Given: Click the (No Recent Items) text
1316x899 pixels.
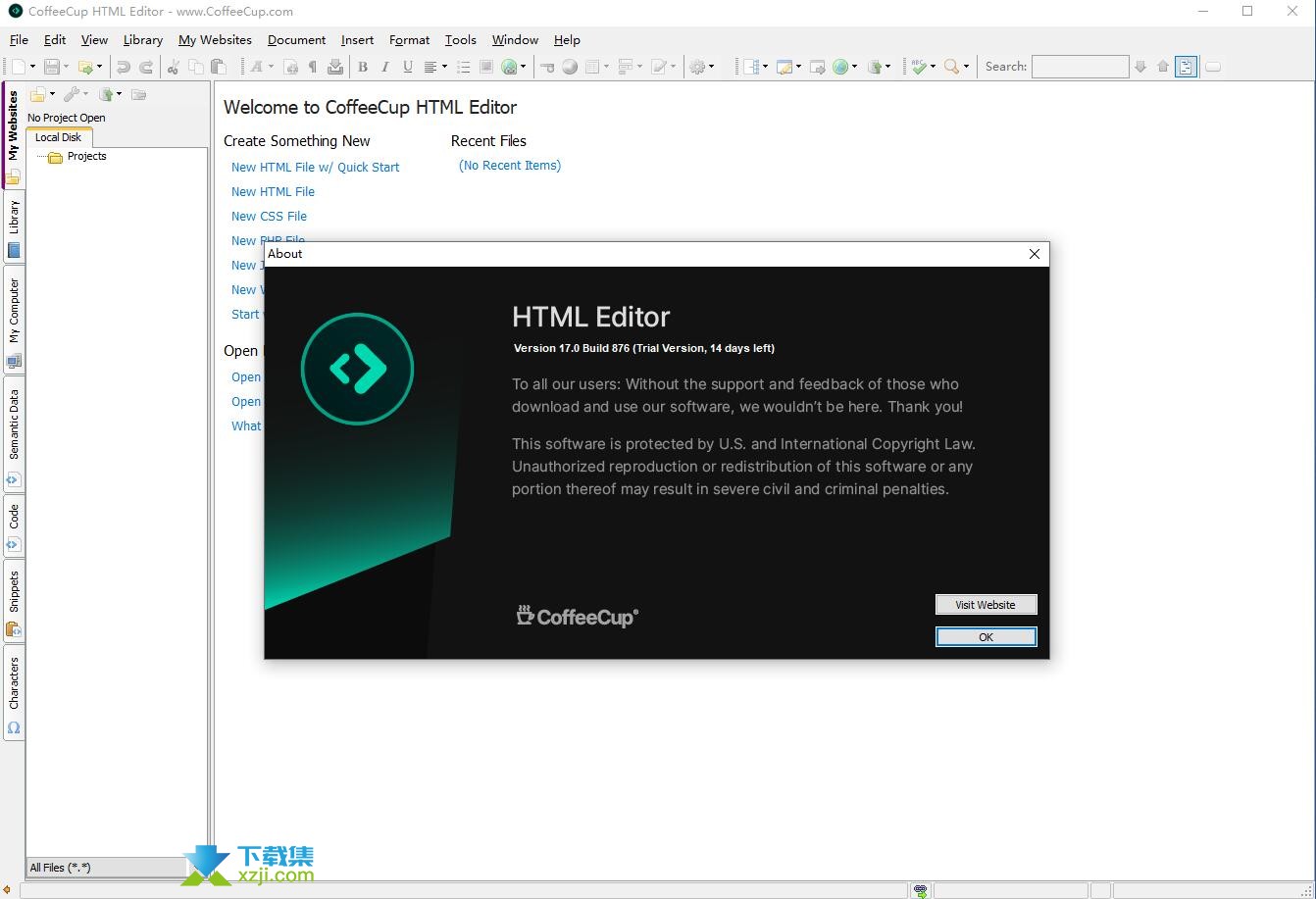Looking at the screenshot, I should 510,166.
